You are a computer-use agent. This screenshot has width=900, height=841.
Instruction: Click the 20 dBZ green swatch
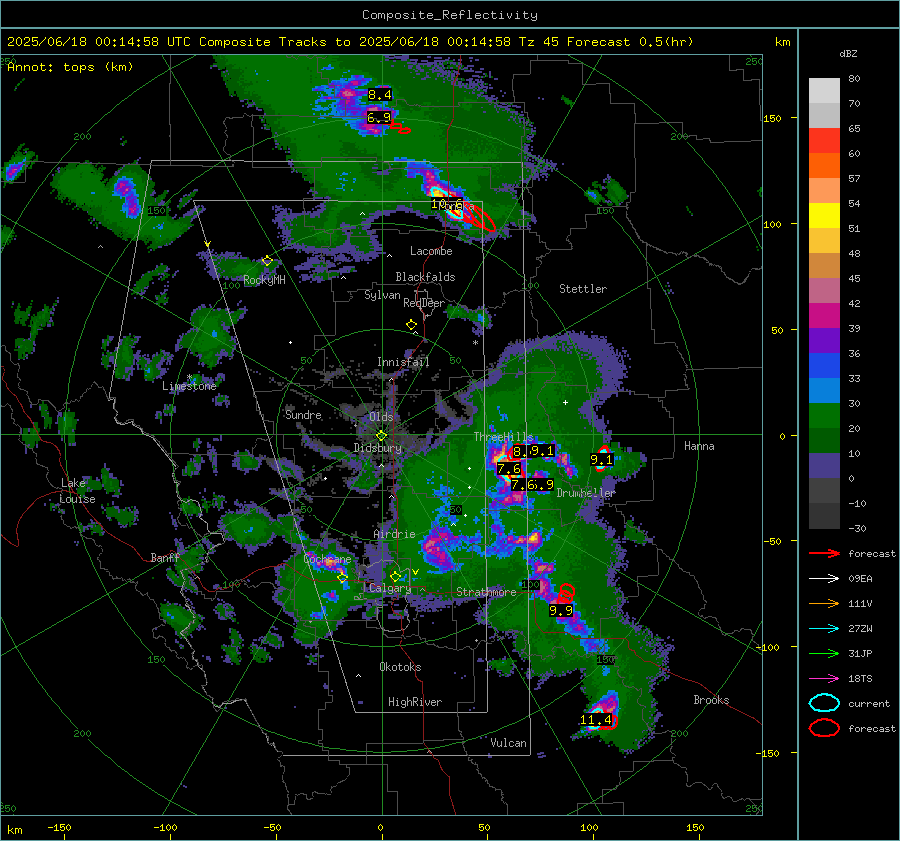[x=824, y=416]
